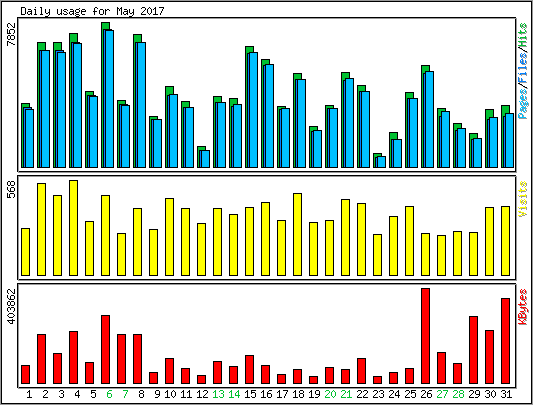Click the yellow visits bar for day 10

point(169,237)
